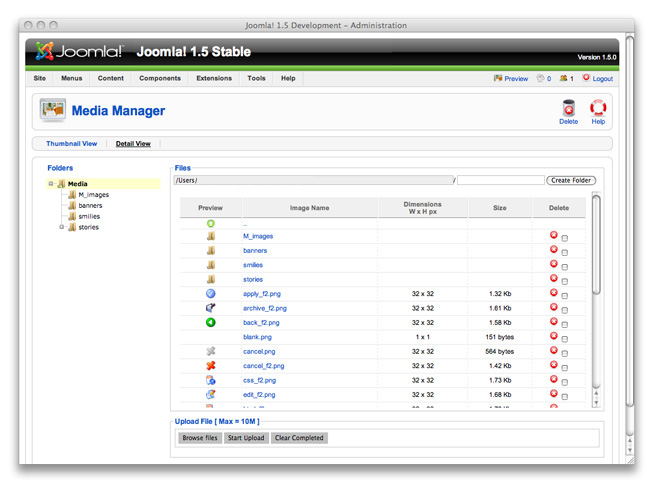Select the checkbox beside blank.png
The width and height of the screenshot is (662, 490).
coord(565,339)
